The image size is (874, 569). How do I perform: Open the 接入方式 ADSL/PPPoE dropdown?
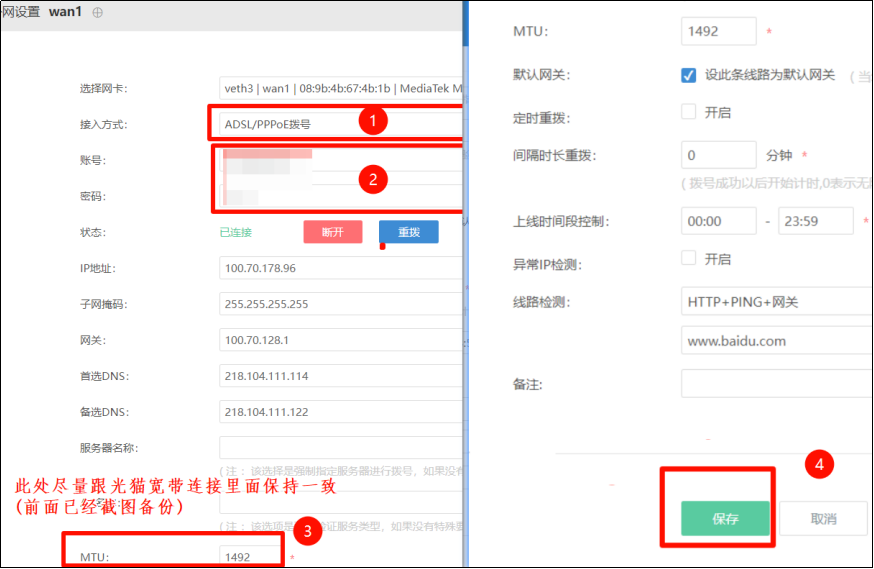pyautogui.click(x=341, y=124)
